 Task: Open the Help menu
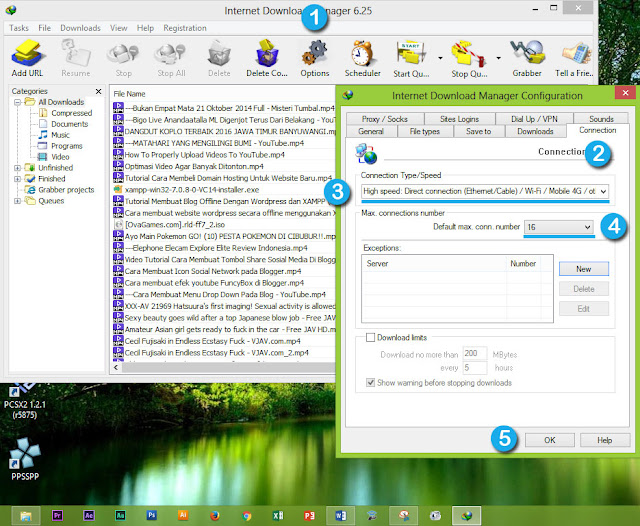pyautogui.click(x=145, y=28)
